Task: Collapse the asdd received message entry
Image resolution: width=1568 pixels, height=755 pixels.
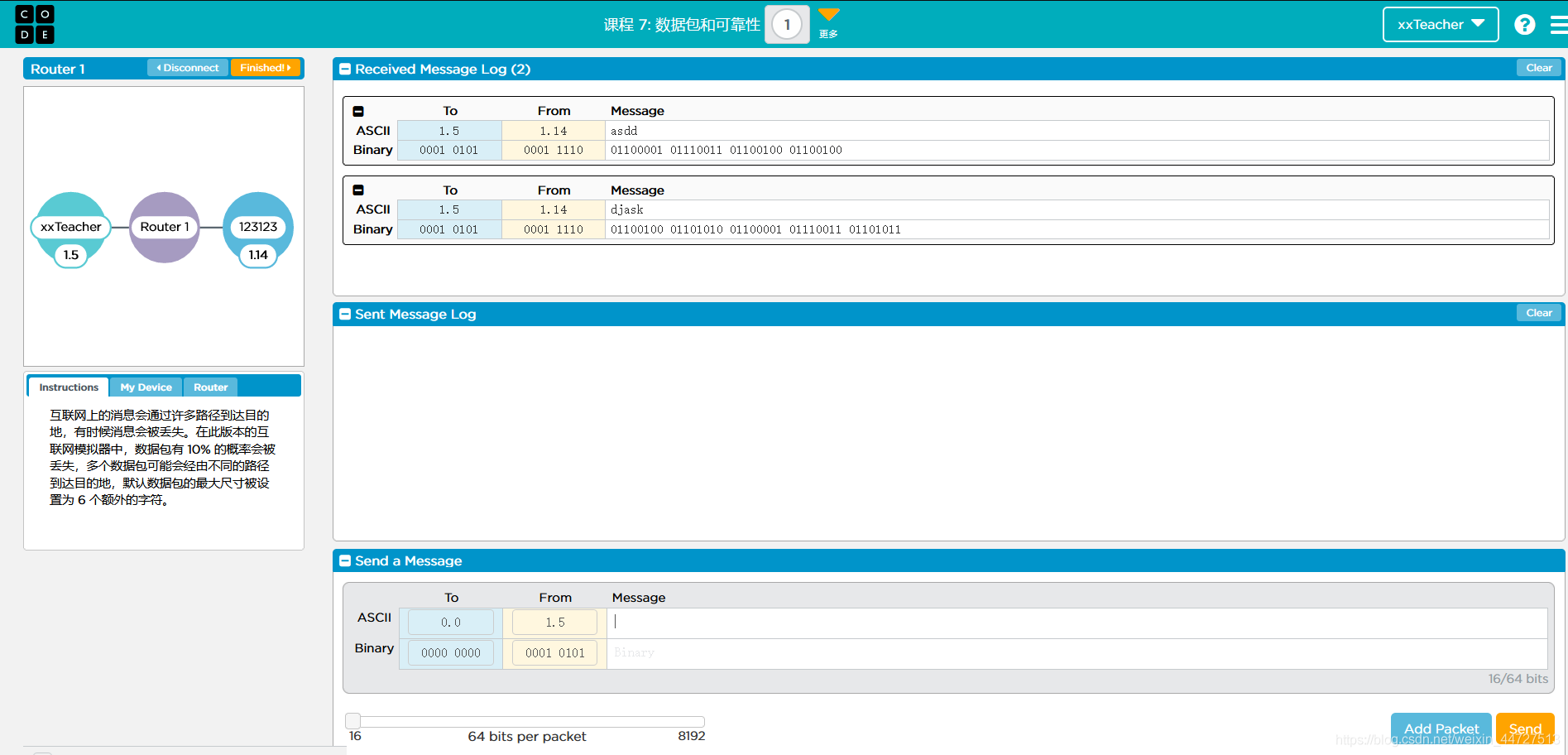Action: pyautogui.click(x=358, y=111)
